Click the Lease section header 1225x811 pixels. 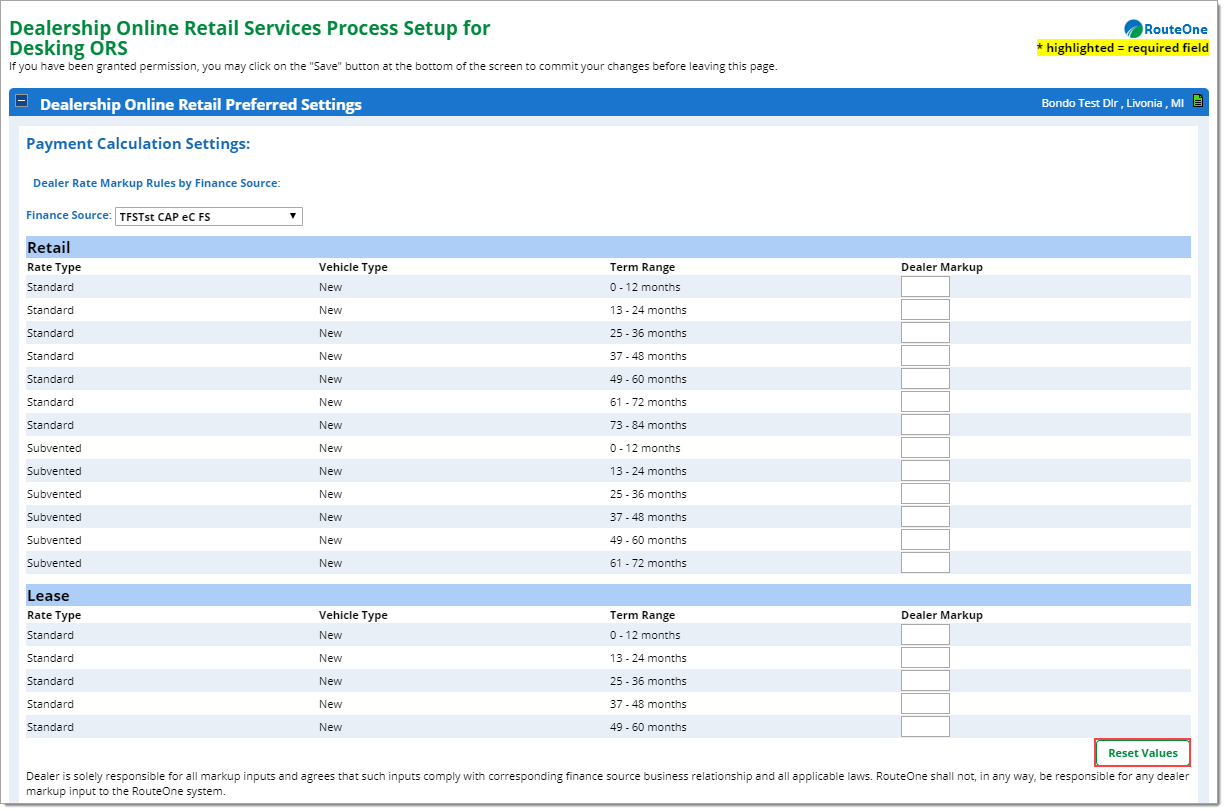(608, 595)
